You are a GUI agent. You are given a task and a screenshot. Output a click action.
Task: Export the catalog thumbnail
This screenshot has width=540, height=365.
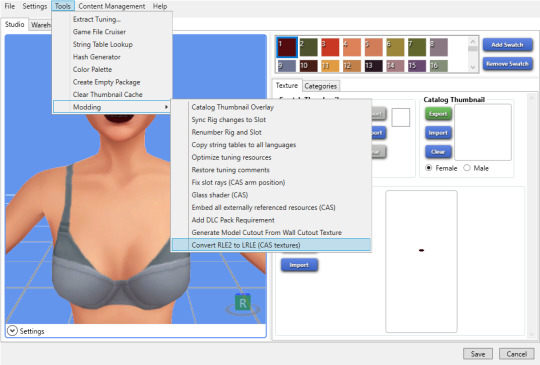[438, 114]
